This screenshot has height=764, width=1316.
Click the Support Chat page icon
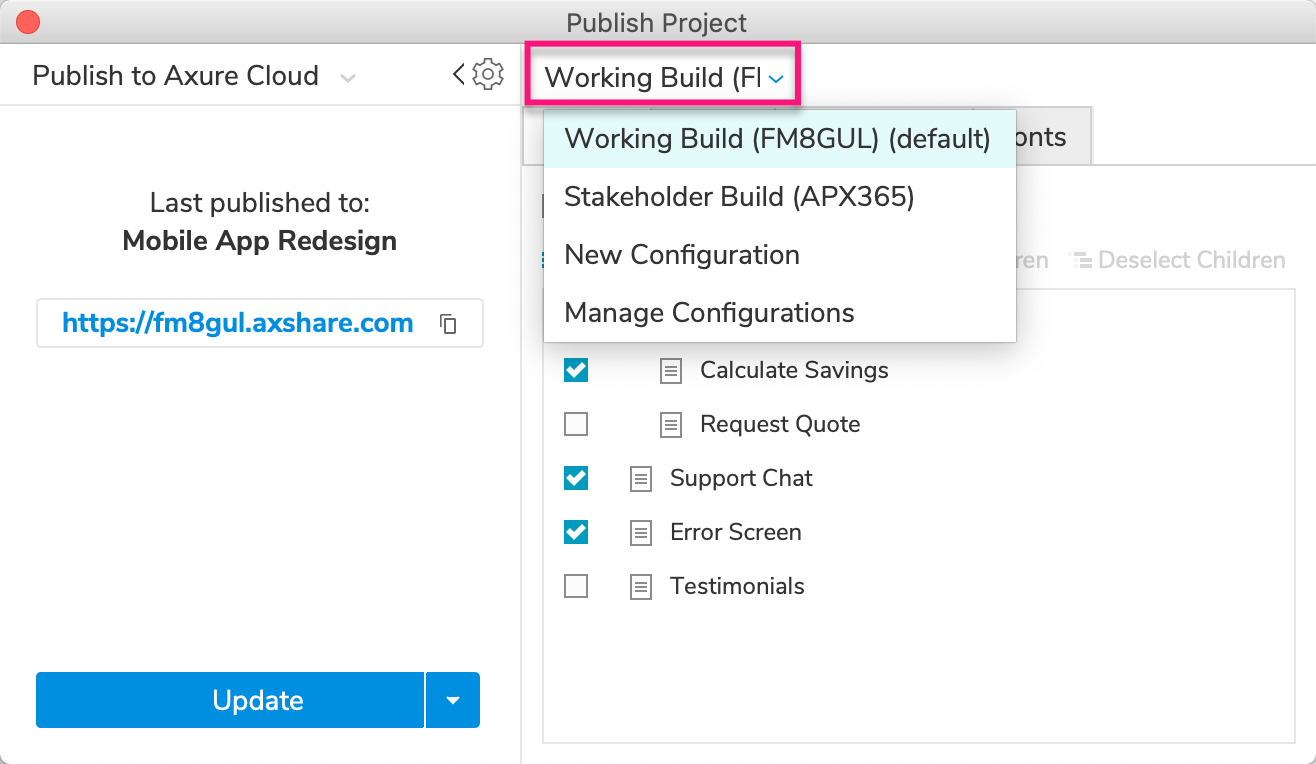tap(641, 479)
